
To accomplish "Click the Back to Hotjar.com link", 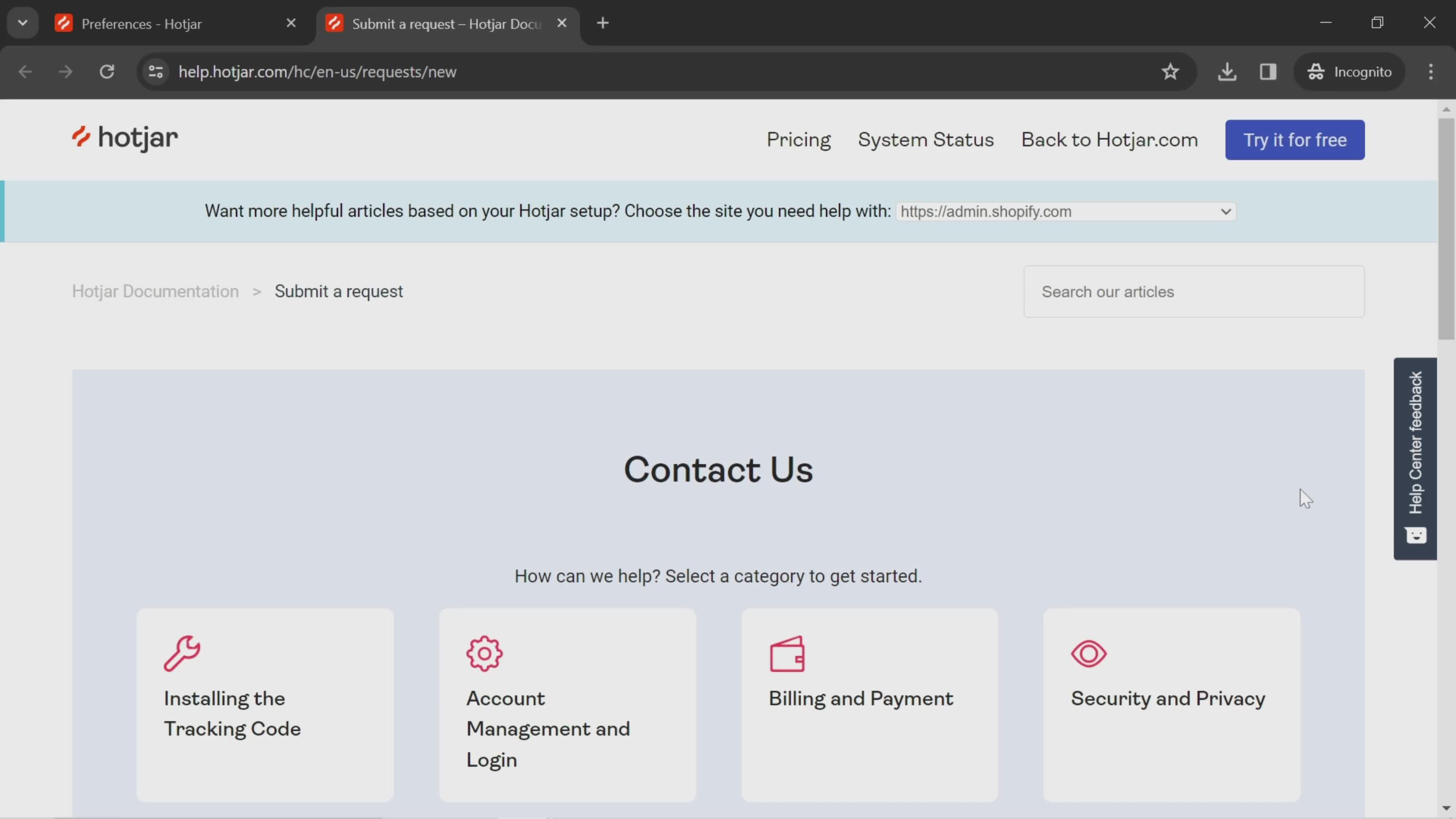I will 1109,139.
